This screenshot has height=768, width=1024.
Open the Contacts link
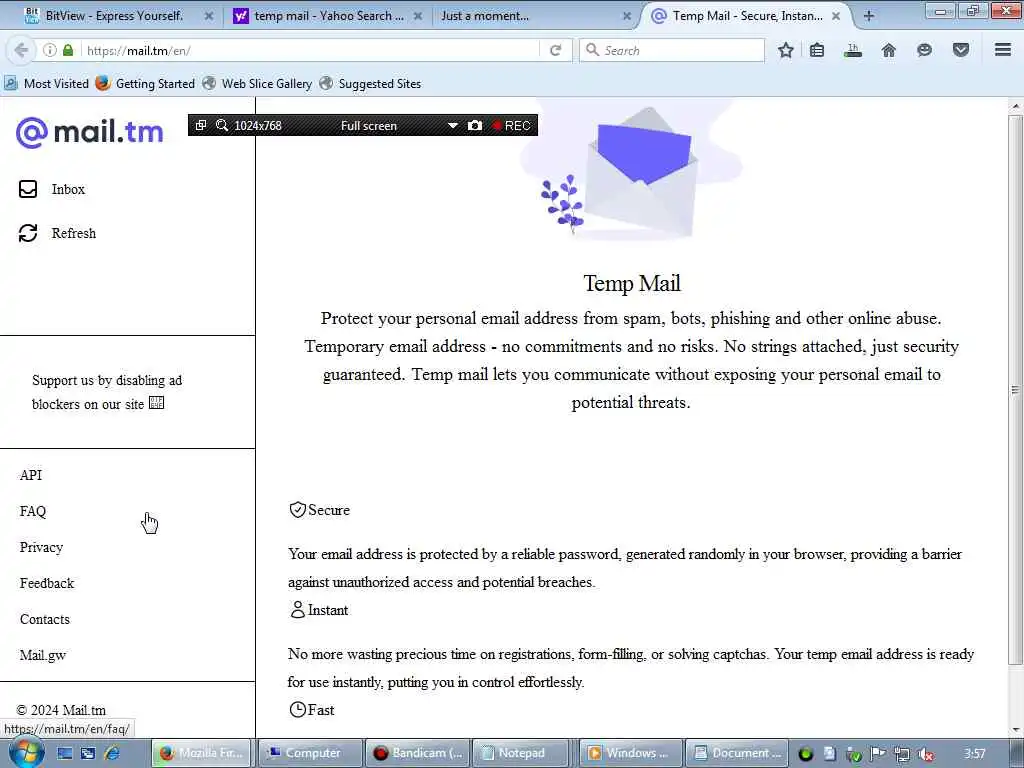[x=44, y=619]
